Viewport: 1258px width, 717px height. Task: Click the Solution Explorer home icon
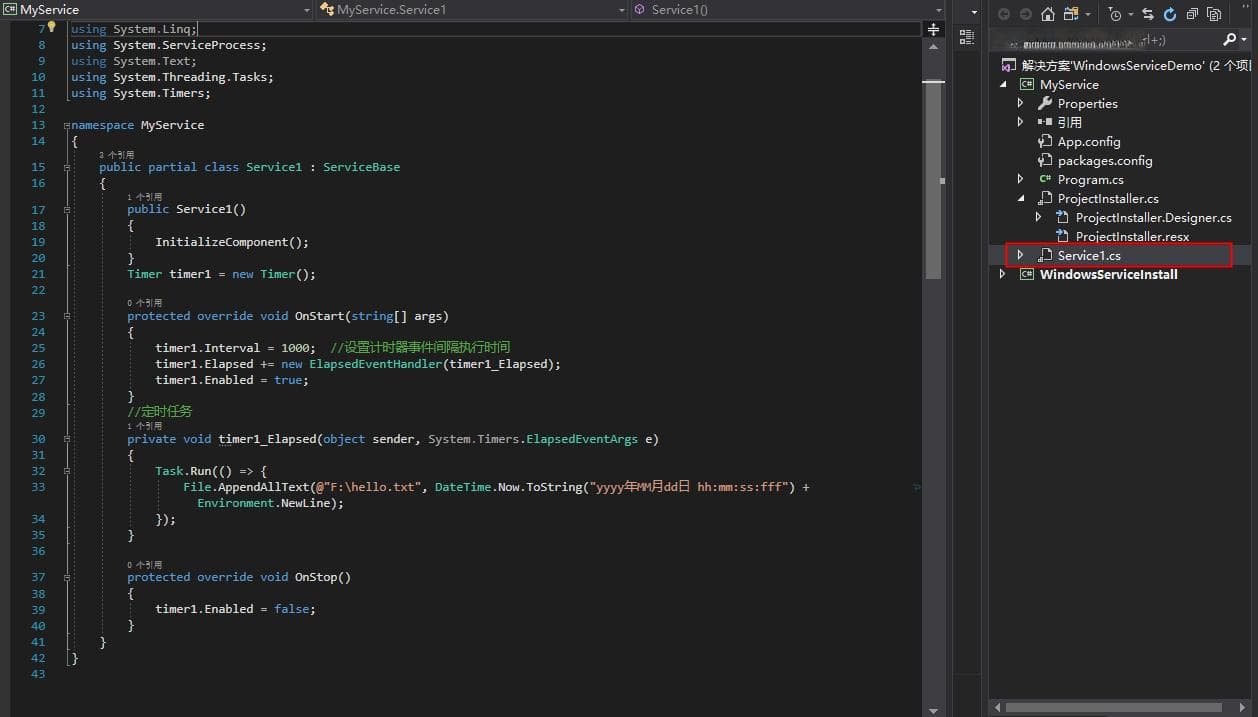click(1048, 14)
